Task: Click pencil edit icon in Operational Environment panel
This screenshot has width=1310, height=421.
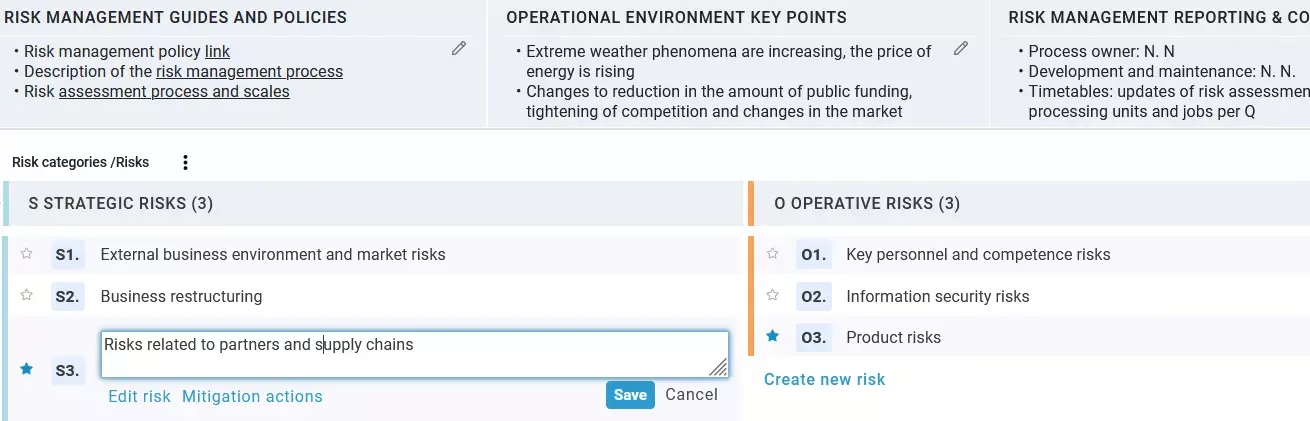Action: (961, 48)
